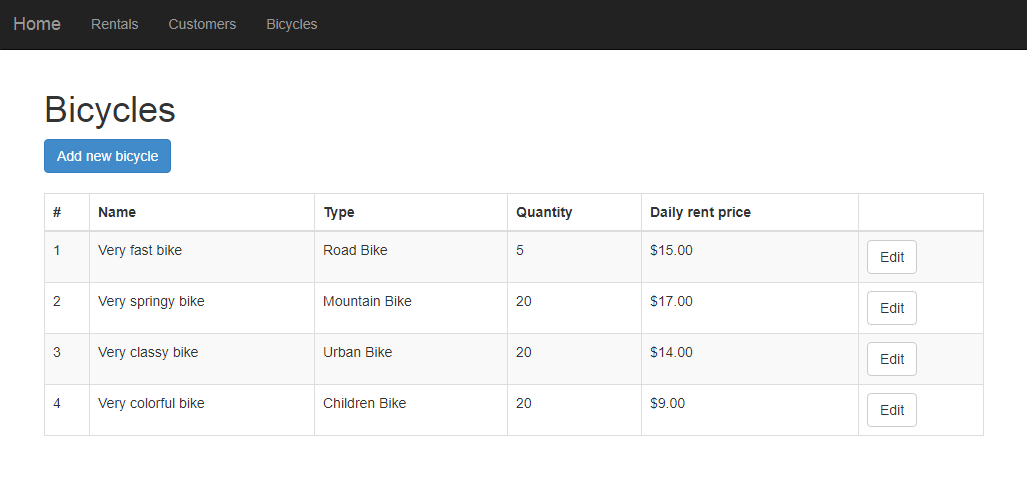This screenshot has width=1027, height=491.
Task: Open the Rentals navigation menu item
Action: (x=115, y=24)
